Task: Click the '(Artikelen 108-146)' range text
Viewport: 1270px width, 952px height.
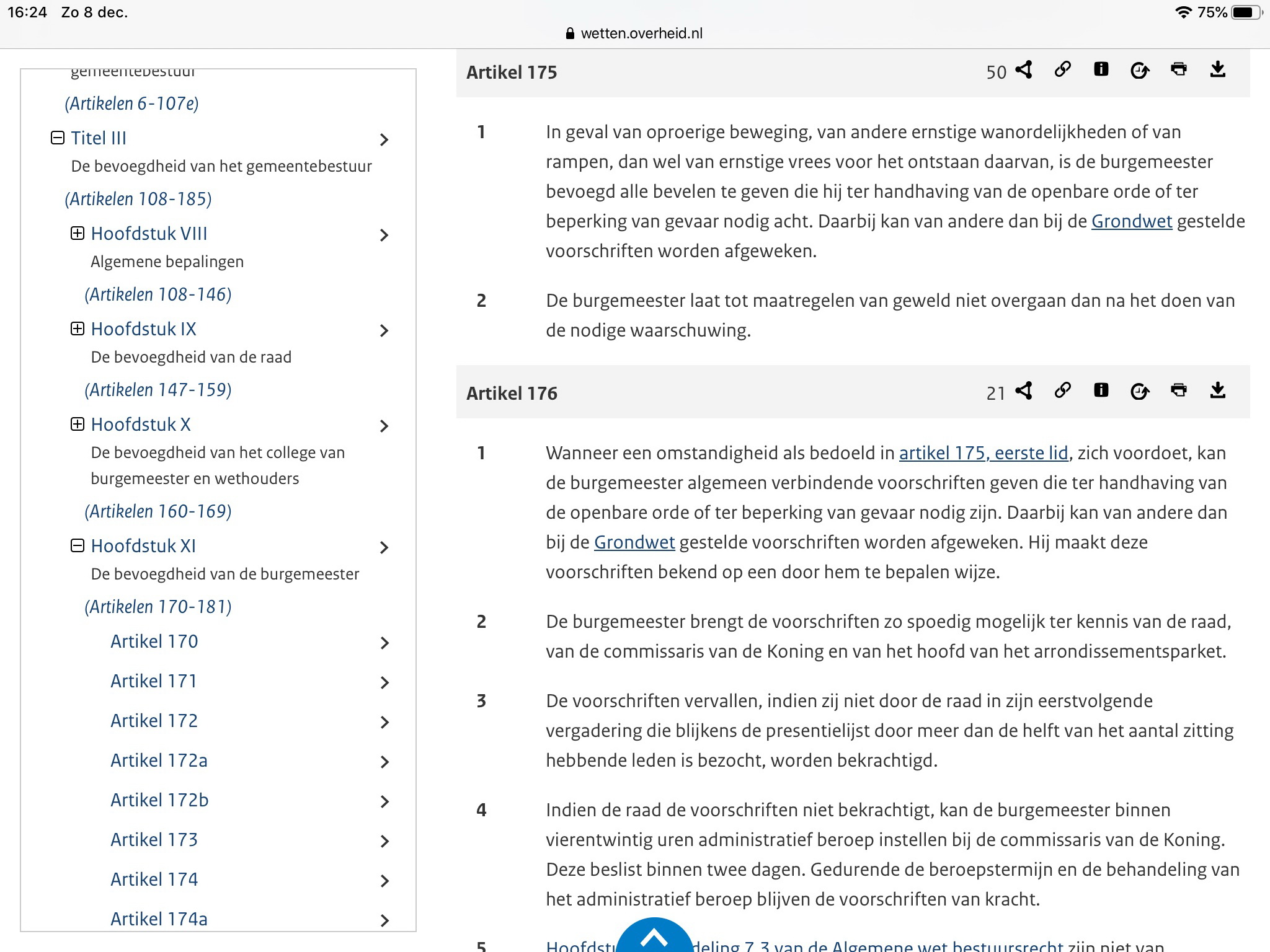Action: click(158, 294)
